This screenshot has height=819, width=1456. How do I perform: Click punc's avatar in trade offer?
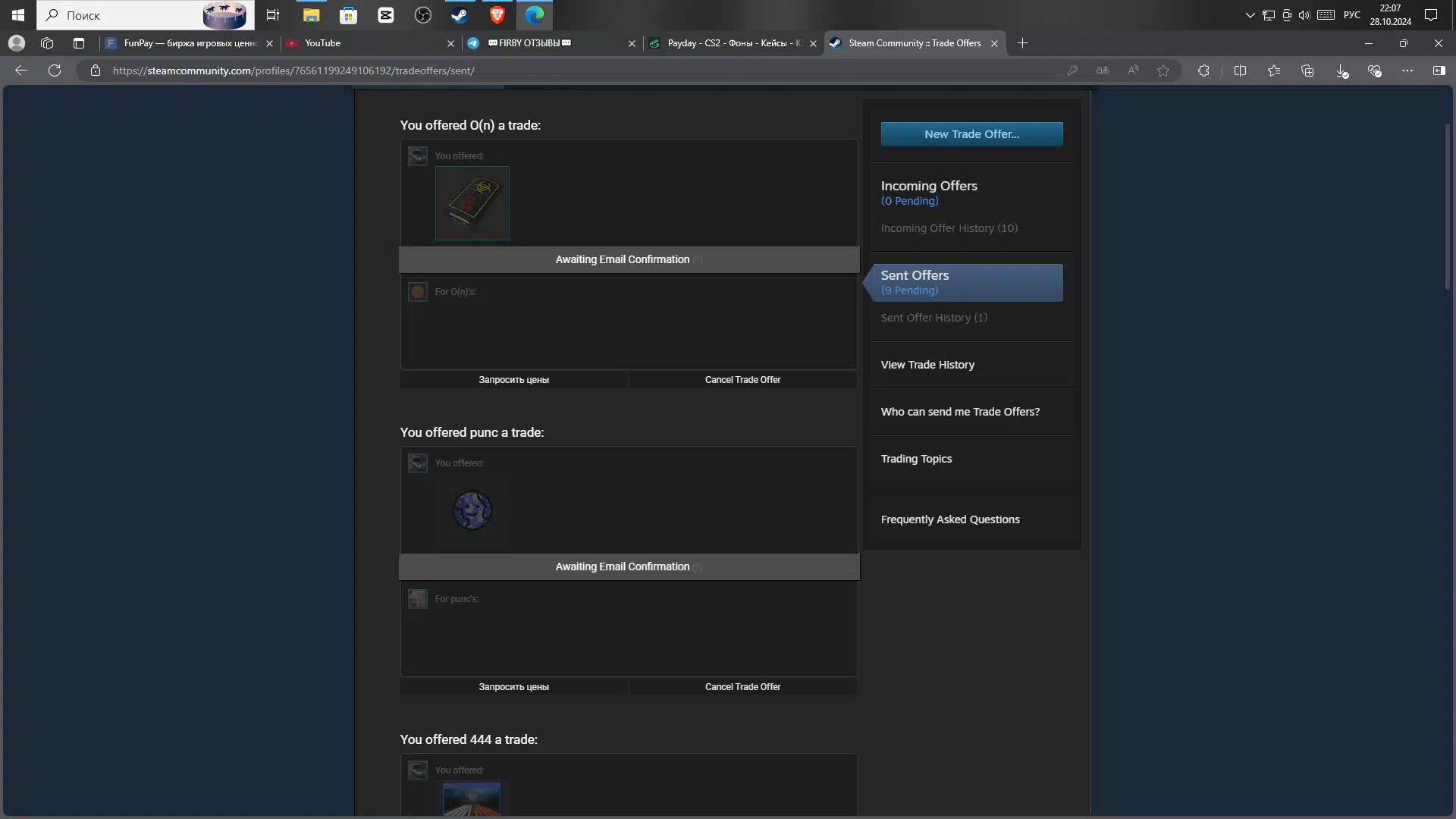pos(417,599)
